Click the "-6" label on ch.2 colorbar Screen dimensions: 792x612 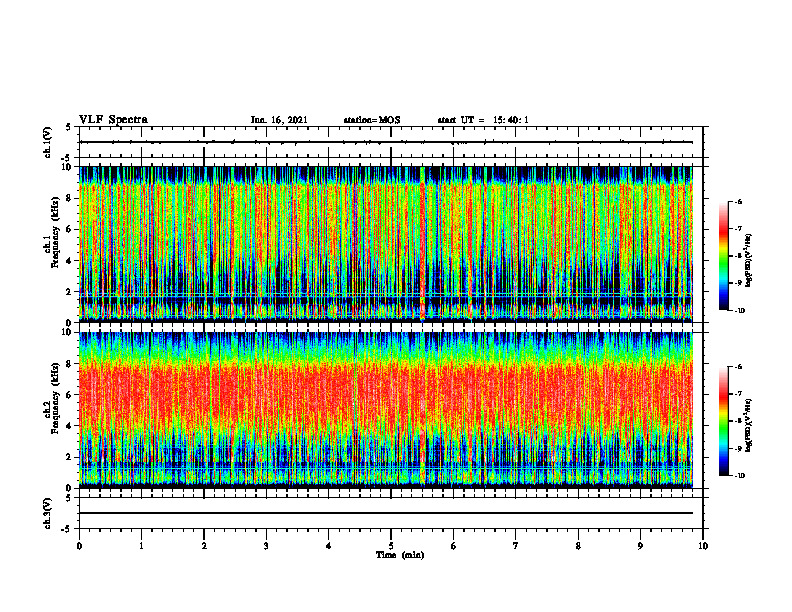coord(738,367)
